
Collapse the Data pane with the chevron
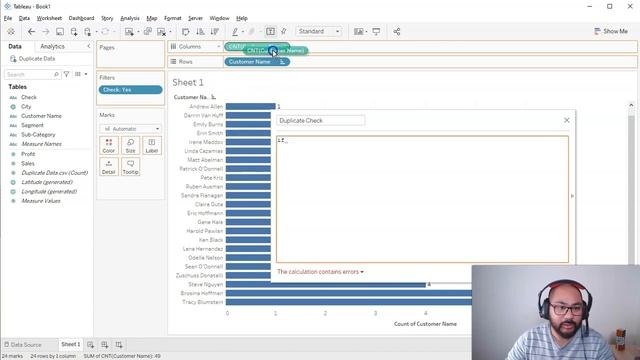click(89, 46)
